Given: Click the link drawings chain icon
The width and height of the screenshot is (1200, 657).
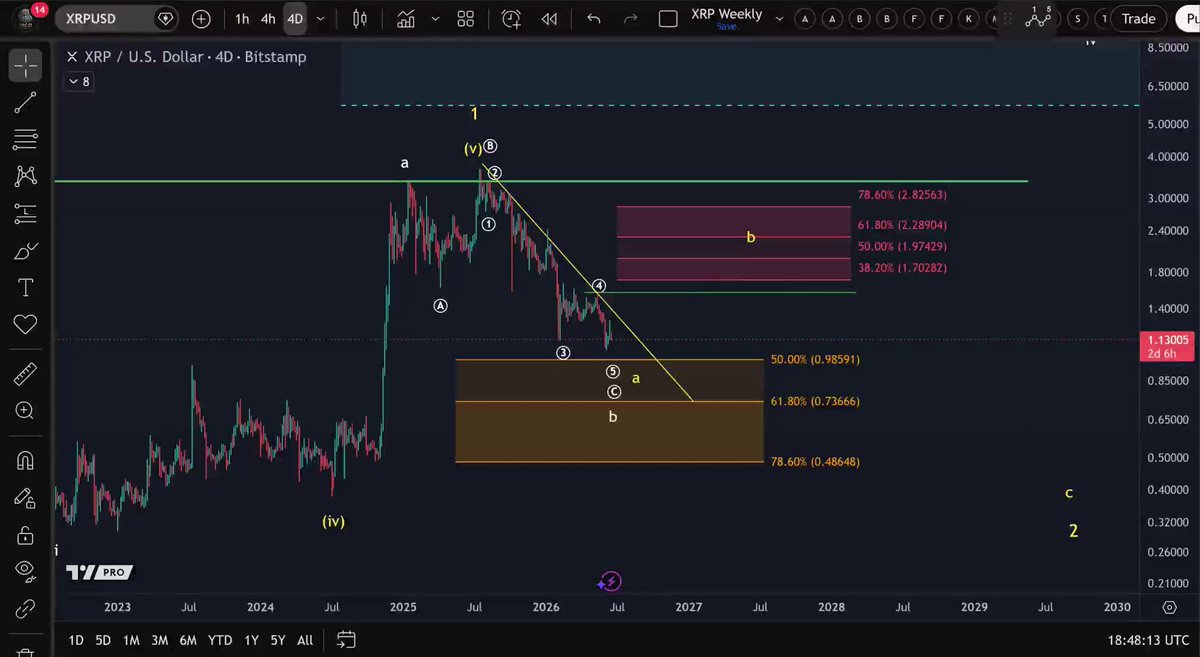Looking at the screenshot, I should point(25,607).
